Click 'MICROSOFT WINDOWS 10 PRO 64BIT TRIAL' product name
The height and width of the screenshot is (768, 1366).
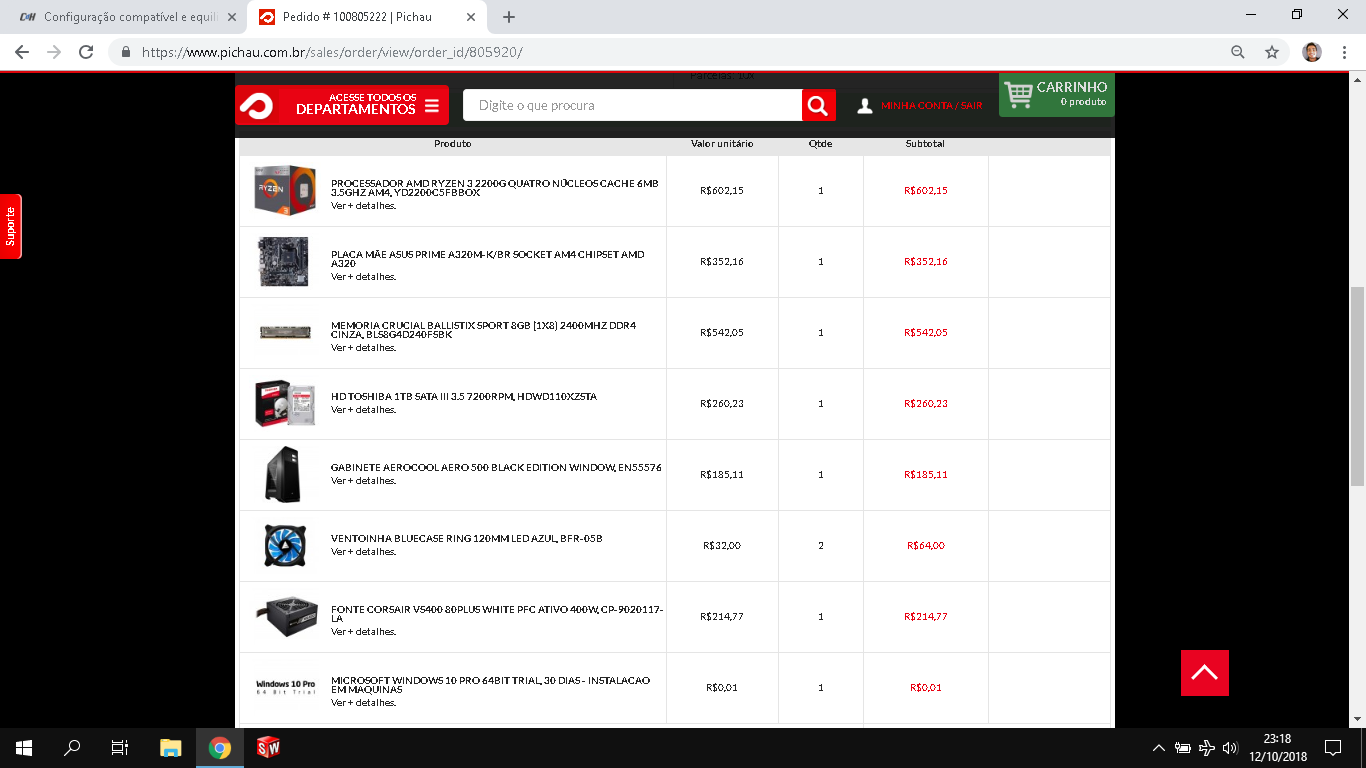pyautogui.click(x=490, y=685)
